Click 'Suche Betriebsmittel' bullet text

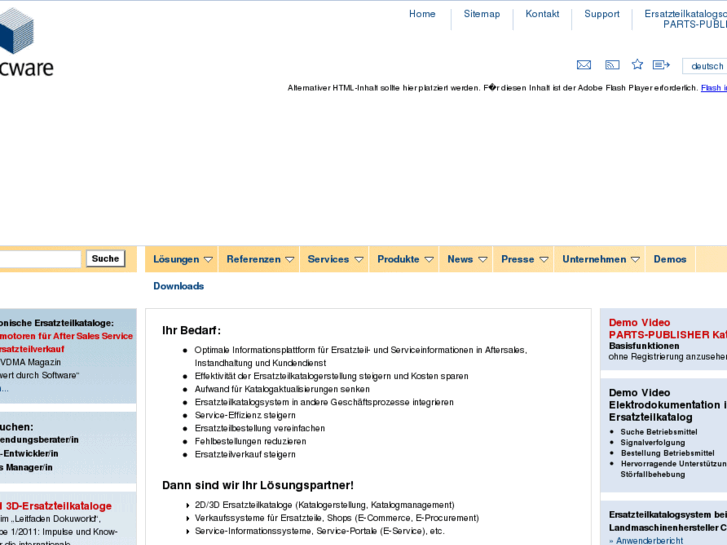tap(659, 432)
